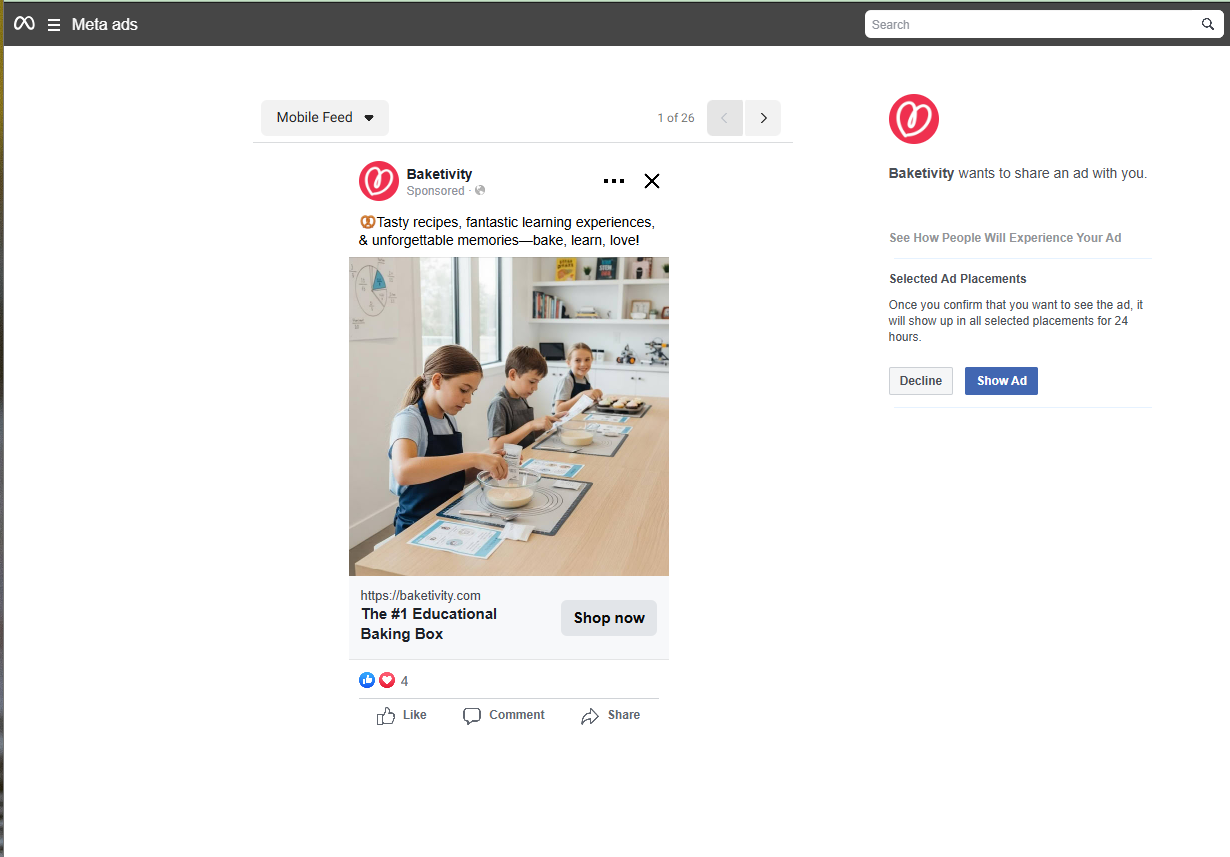Click the Shop now button
Image resolution: width=1230 pixels, height=857 pixels.
click(x=609, y=618)
